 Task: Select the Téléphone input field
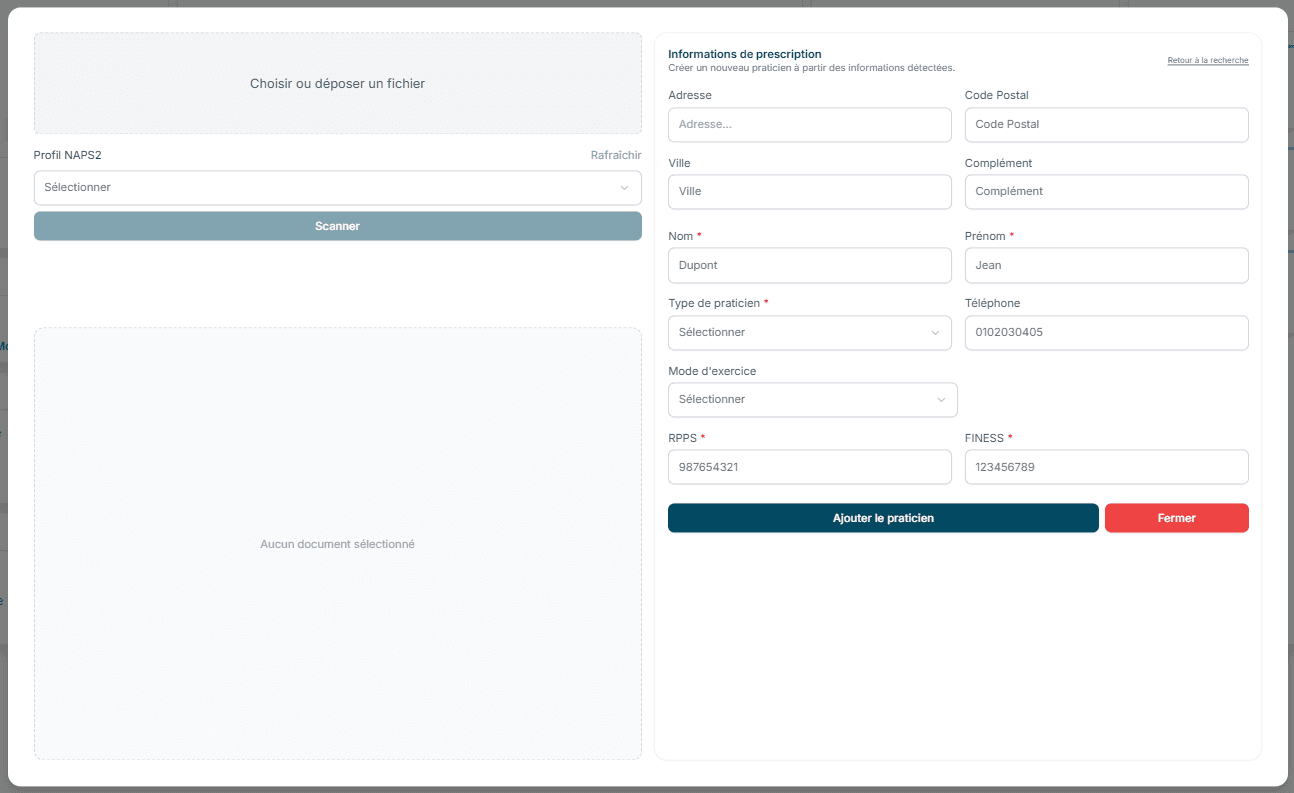[1107, 333]
